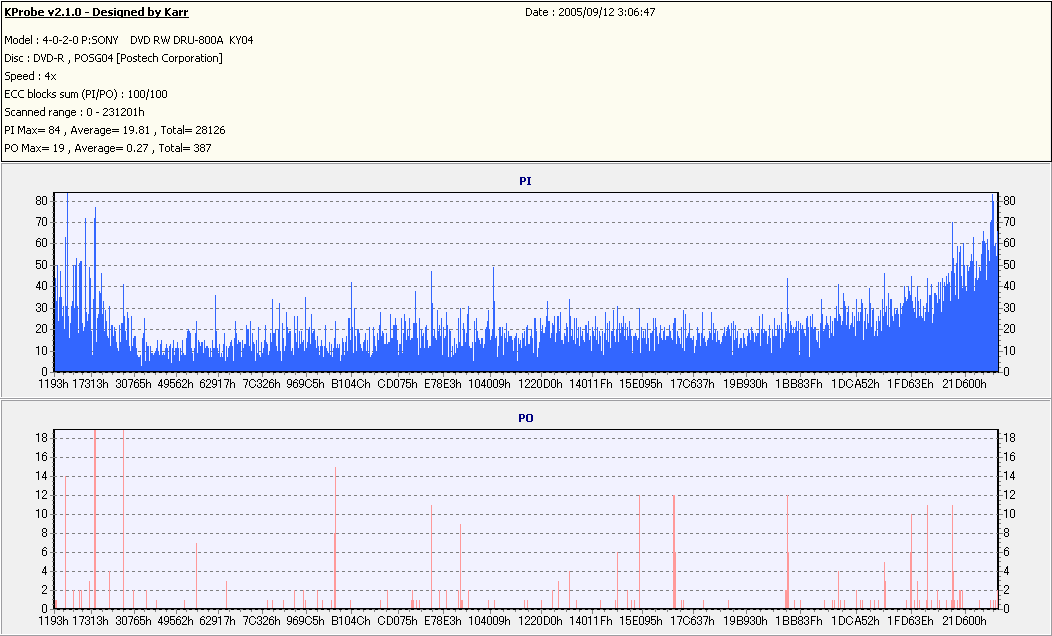Click the 80 label on the PI chart's left axis

point(42,201)
